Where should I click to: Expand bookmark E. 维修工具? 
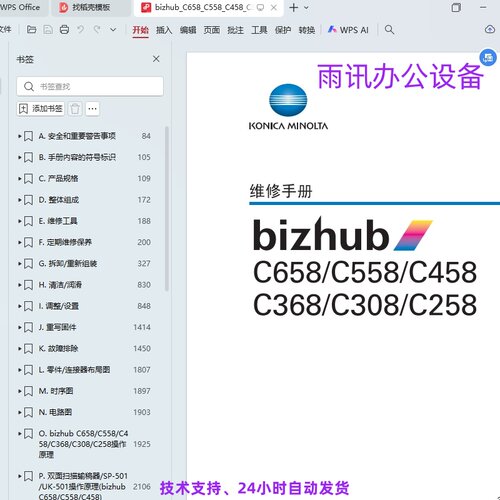20,221
